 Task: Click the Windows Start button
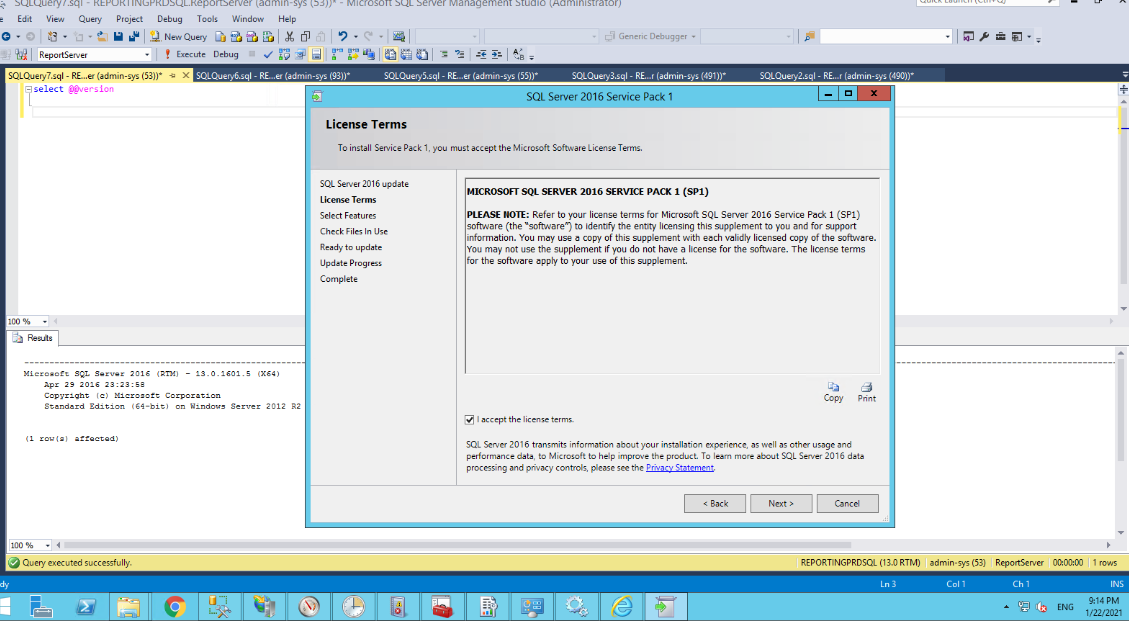click(4, 607)
